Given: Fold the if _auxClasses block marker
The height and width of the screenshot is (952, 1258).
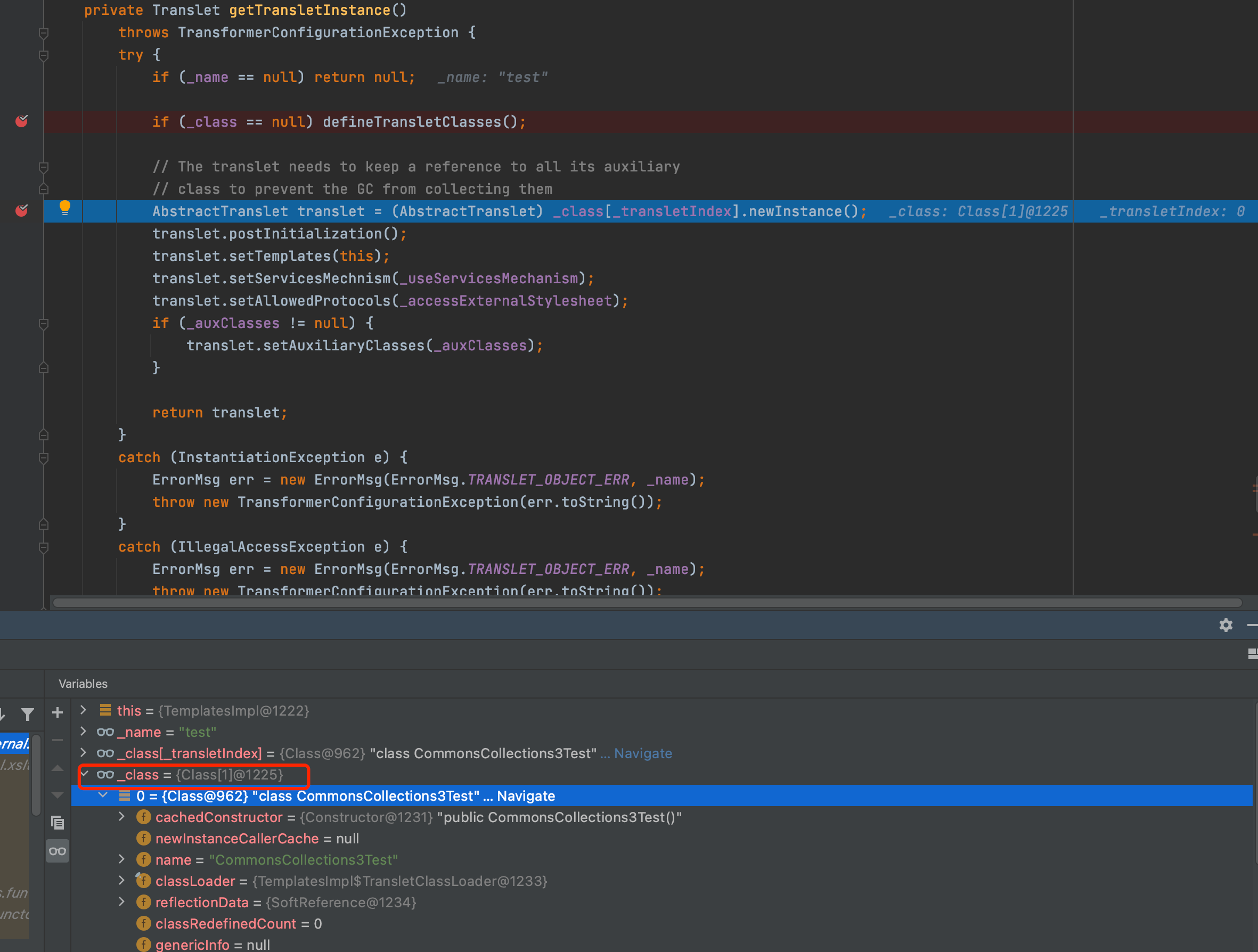Looking at the screenshot, I should point(43,324).
